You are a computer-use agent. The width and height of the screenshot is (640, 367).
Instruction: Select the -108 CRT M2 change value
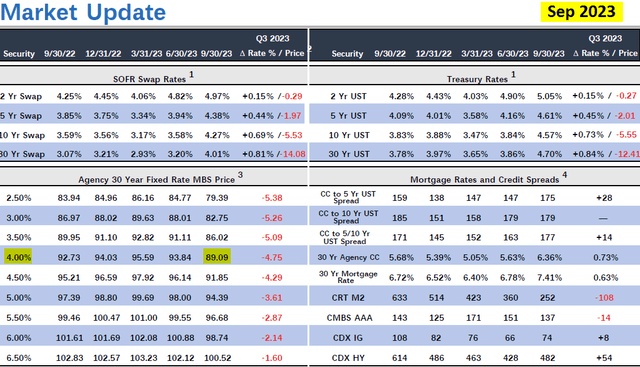coord(604,298)
